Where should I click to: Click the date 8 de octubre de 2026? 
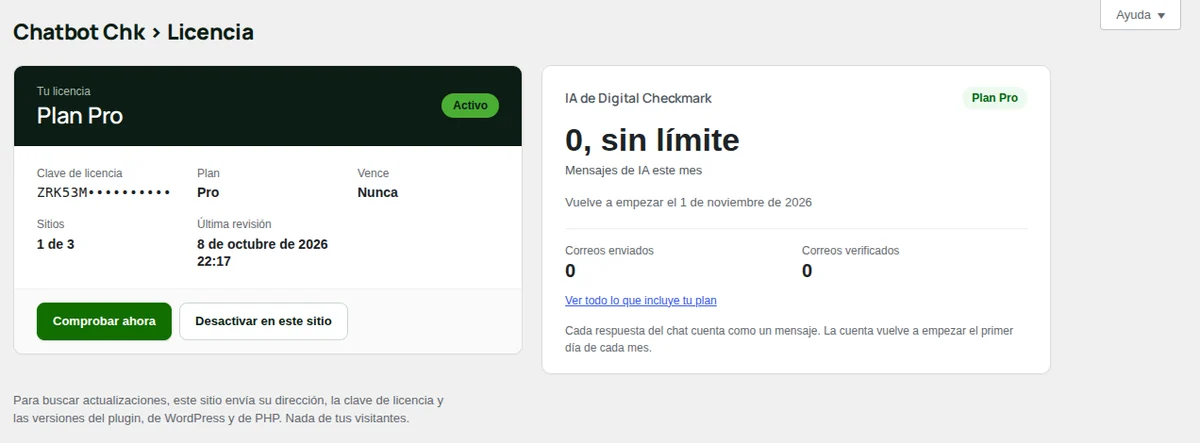262,244
